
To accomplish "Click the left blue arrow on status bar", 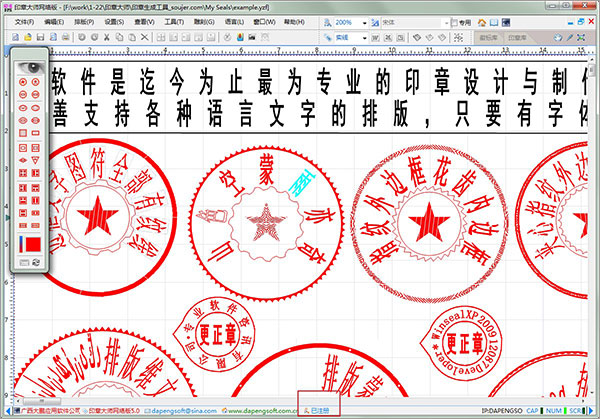I will click(8, 411).
